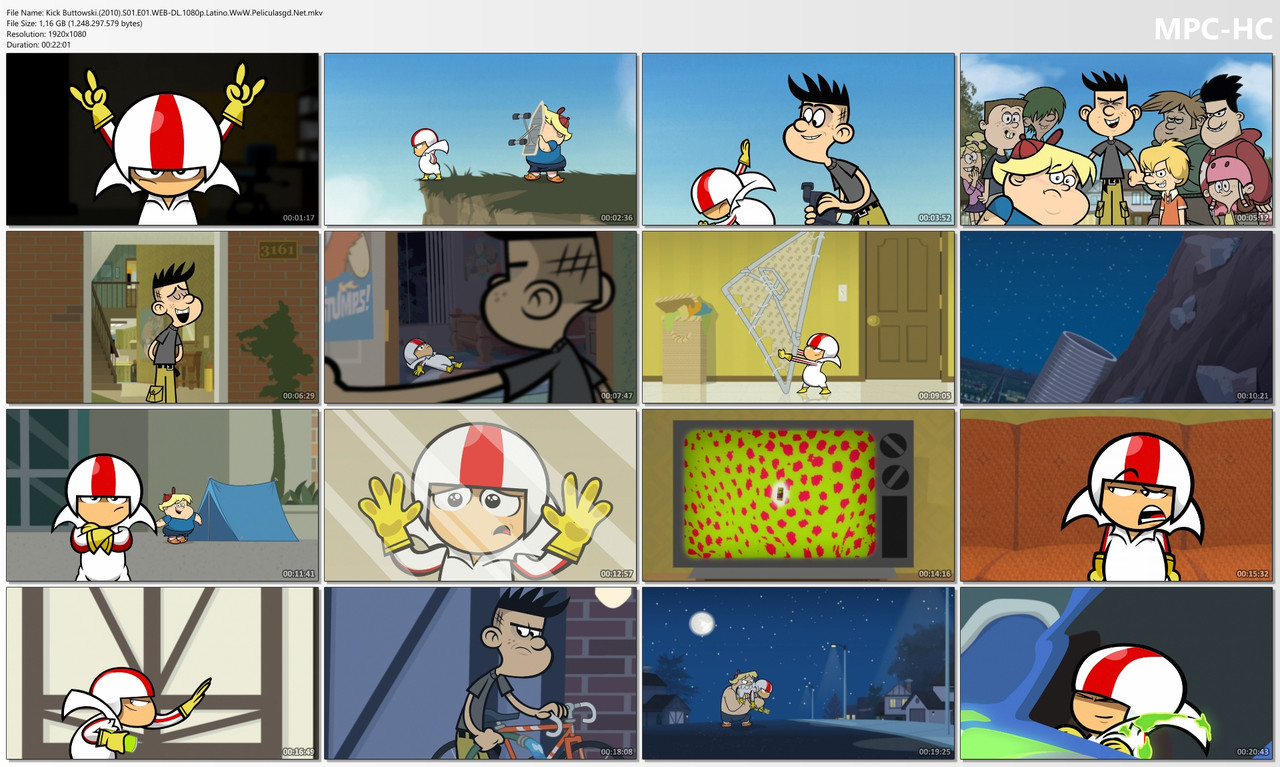Open the thumbnail stamped 00:20:43
Image resolution: width=1280 pixels, height=767 pixels.
point(1116,674)
